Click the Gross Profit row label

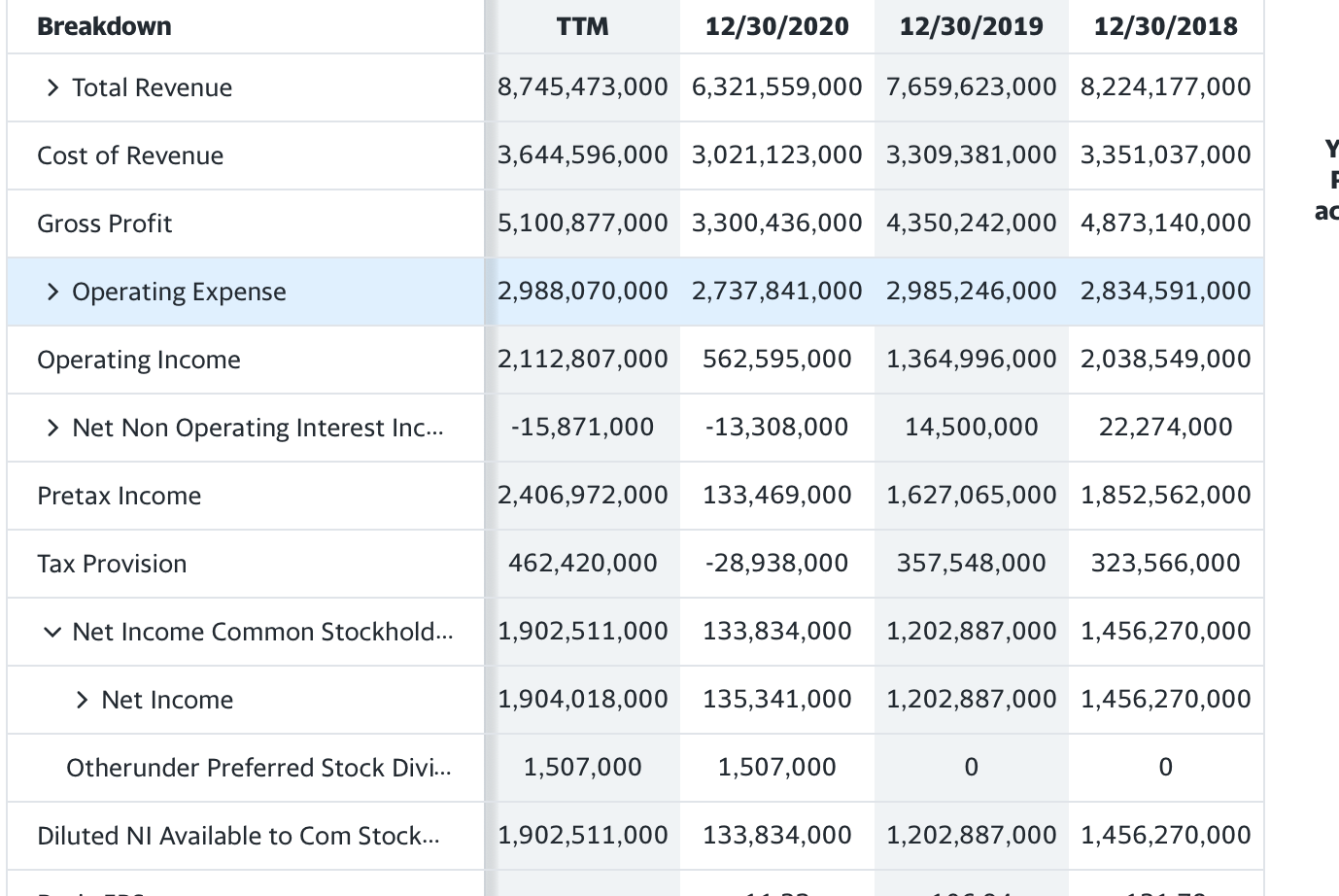[104, 224]
